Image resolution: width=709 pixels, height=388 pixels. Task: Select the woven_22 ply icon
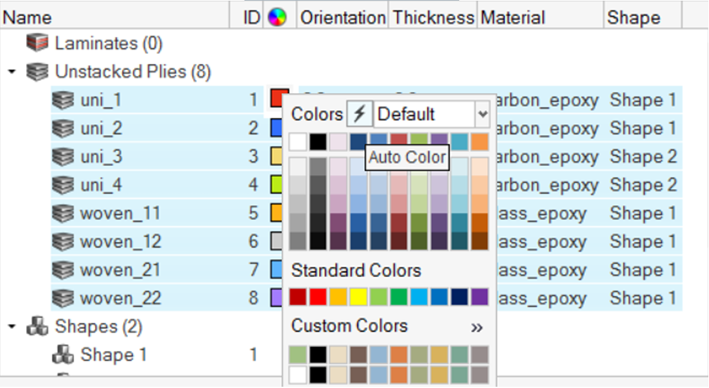coord(63,298)
